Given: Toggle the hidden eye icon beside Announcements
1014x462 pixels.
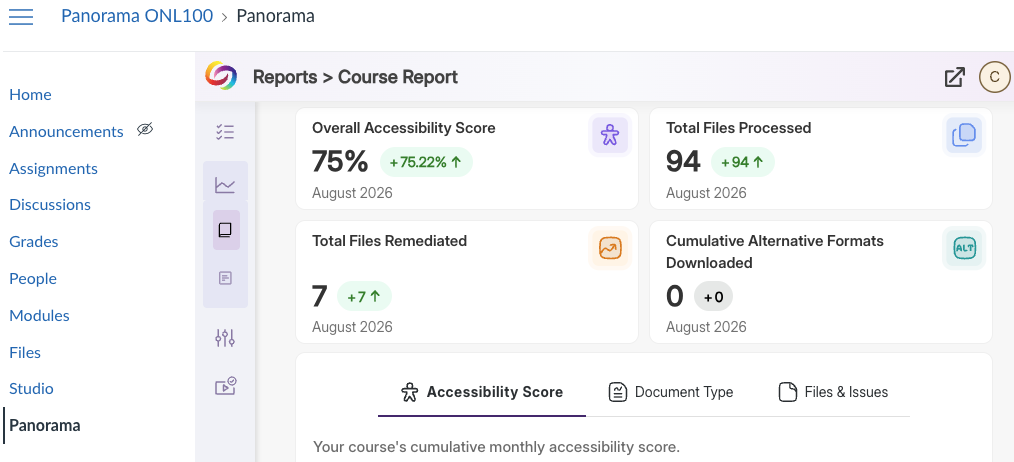Looking at the screenshot, I should pos(145,129).
